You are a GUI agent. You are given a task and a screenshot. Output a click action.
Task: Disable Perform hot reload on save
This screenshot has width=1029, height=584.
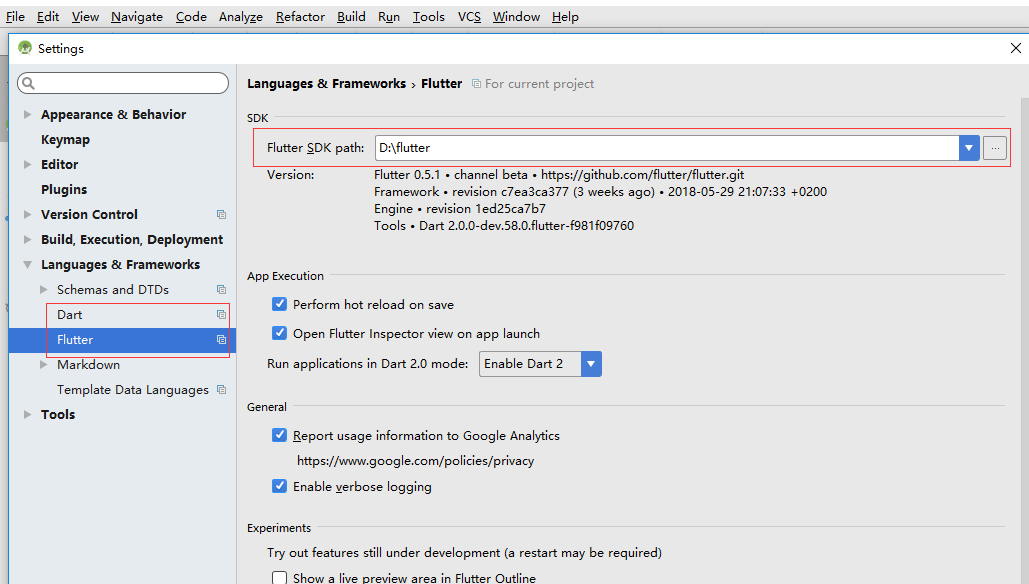(x=280, y=304)
